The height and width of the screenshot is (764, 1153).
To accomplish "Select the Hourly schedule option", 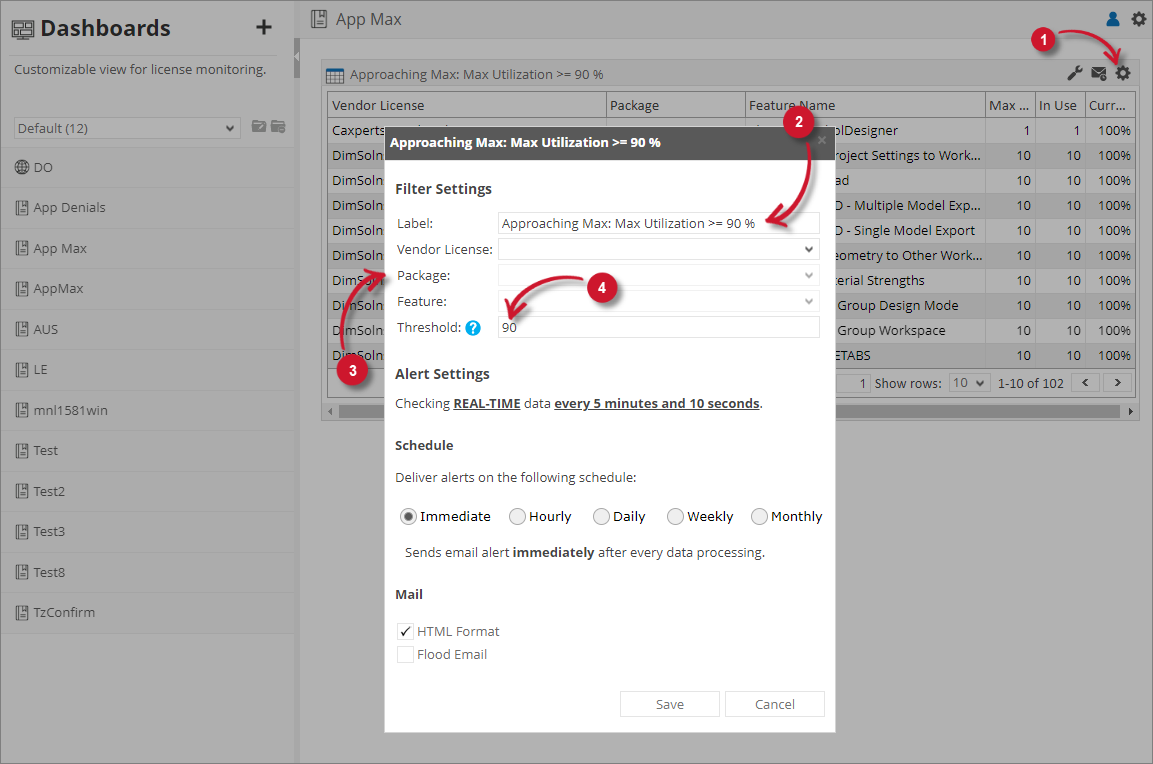I will [x=517, y=517].
